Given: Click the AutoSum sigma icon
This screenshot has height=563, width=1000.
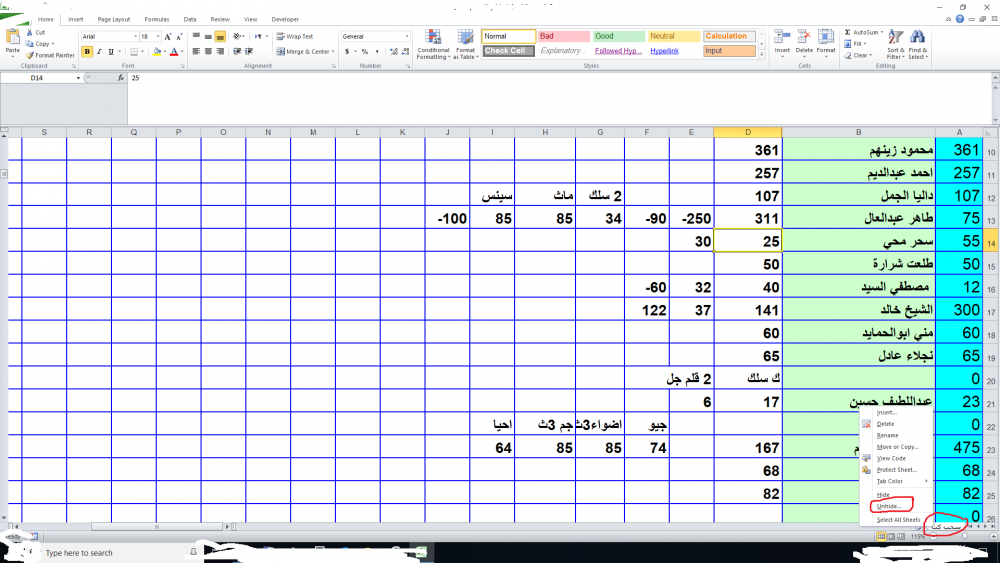Looking at the screenshot, I should tap(848, 33).
